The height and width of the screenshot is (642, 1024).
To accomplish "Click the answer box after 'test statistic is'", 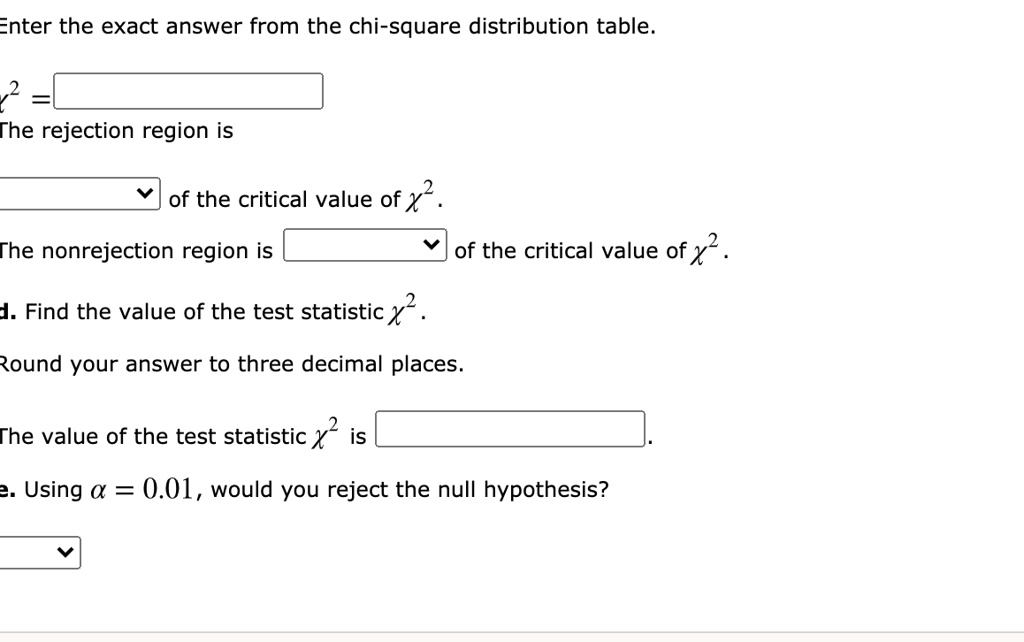I will tap(510, 428).
